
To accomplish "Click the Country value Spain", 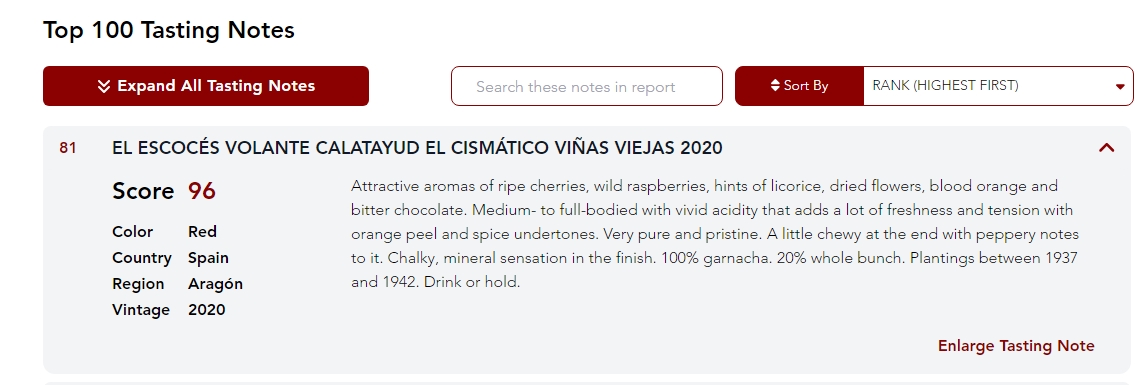I will pos(208,258).
